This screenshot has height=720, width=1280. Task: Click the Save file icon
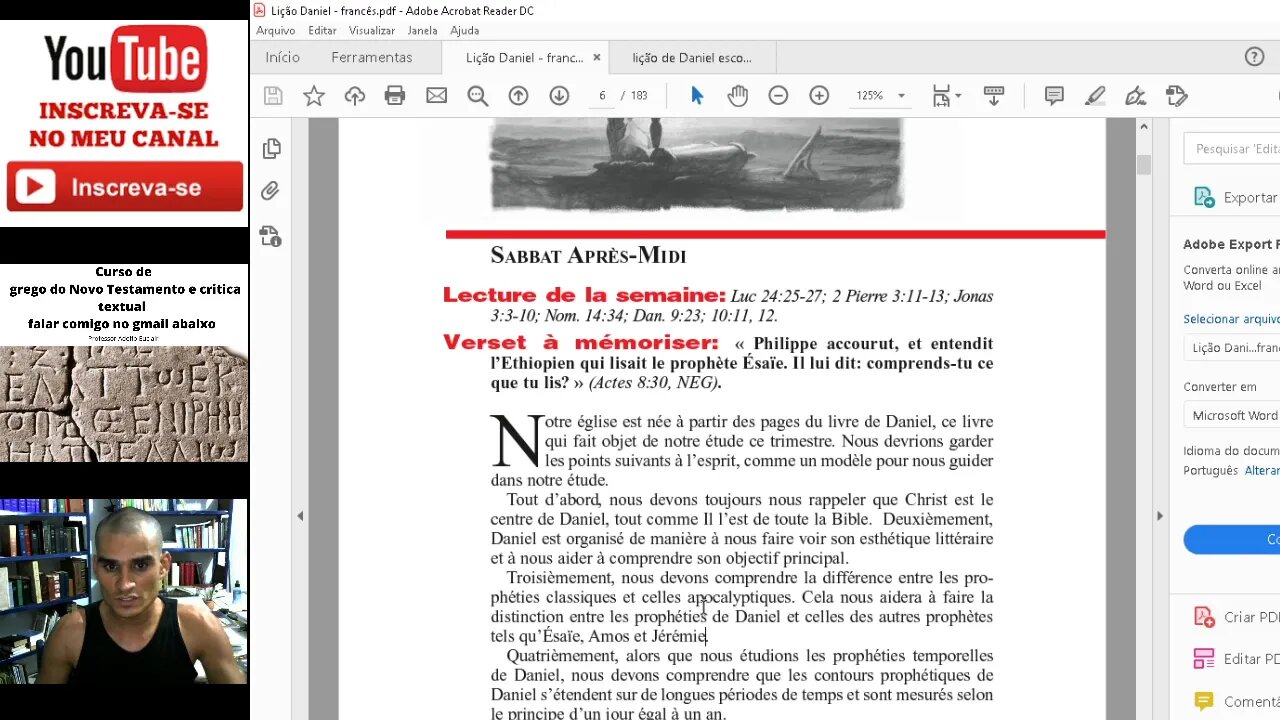coord(273,96)
